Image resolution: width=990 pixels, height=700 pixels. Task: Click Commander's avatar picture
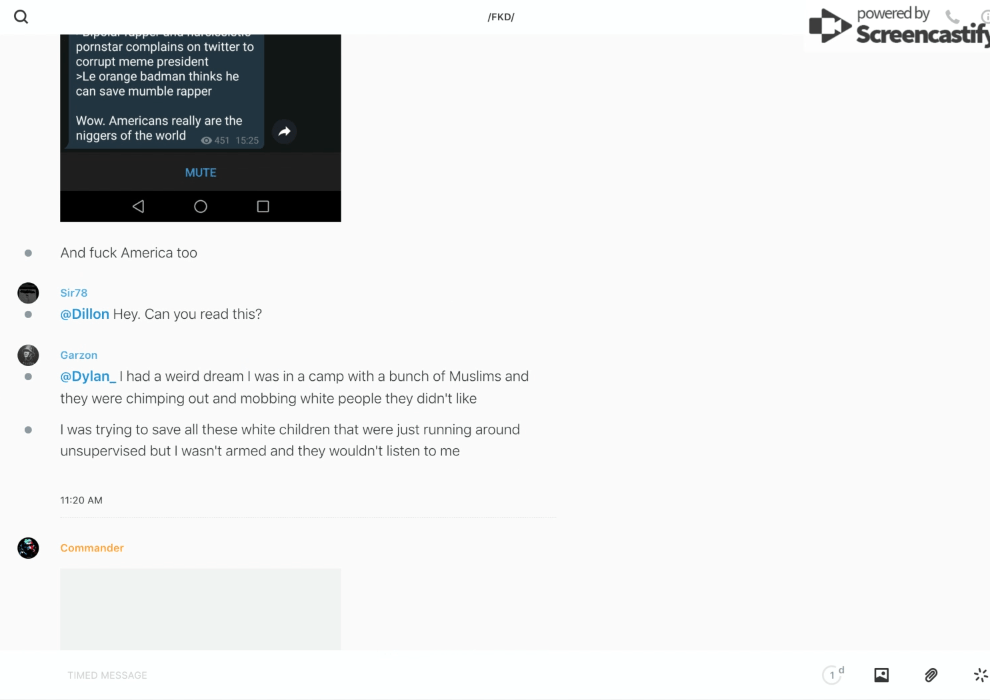pyautogui.click(x=28, y=548)
